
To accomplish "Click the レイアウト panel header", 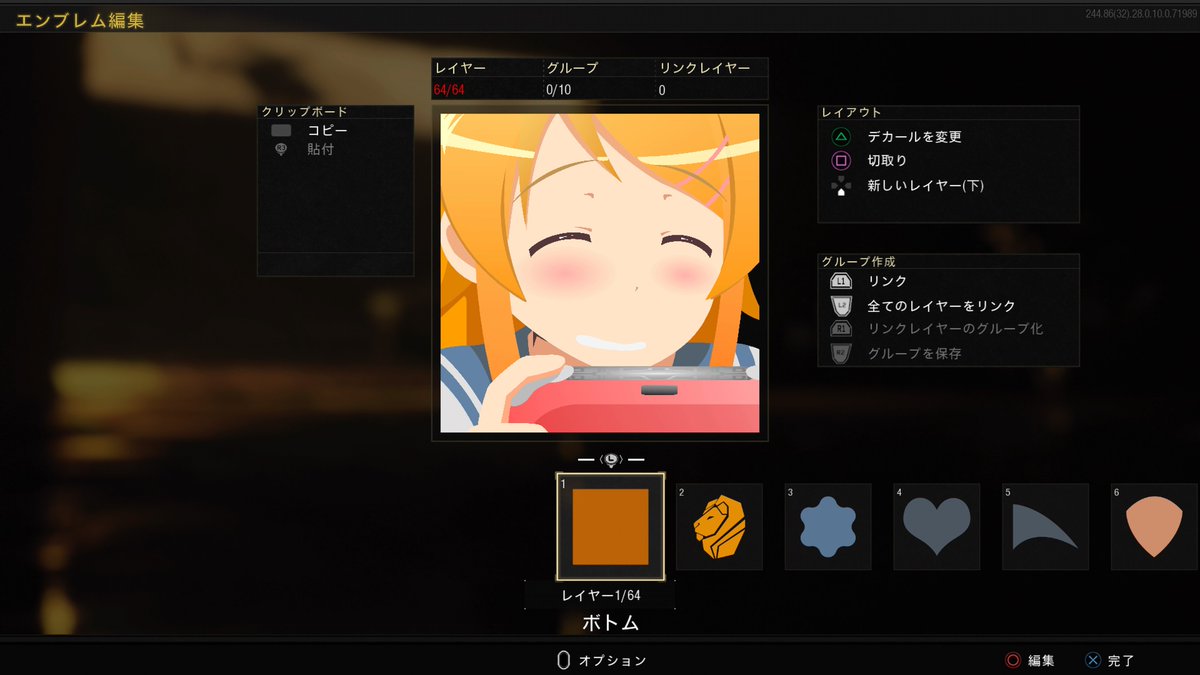I will coord(851,112).
